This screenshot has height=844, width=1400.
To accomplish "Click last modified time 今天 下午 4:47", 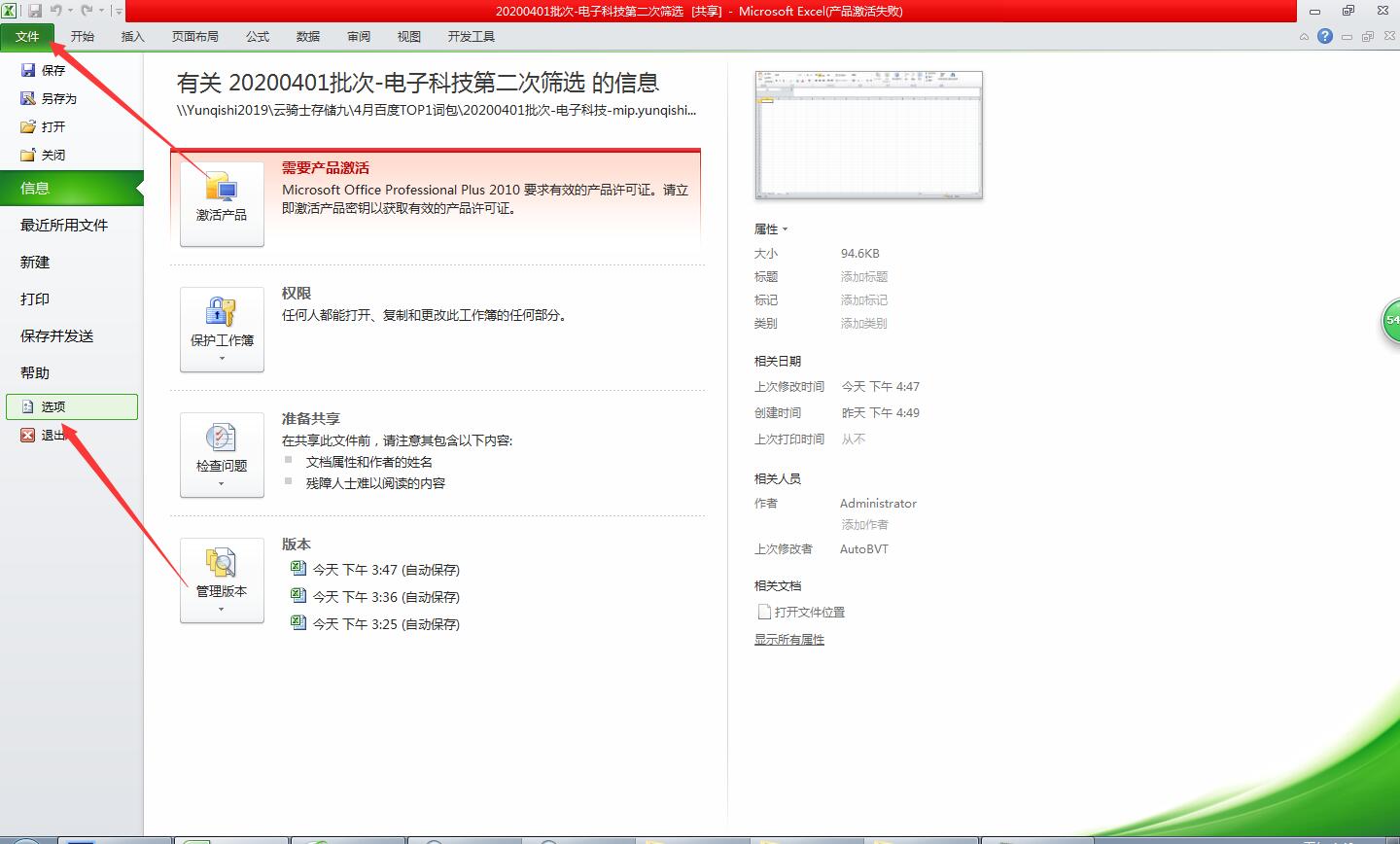I will tap(881, 387).
